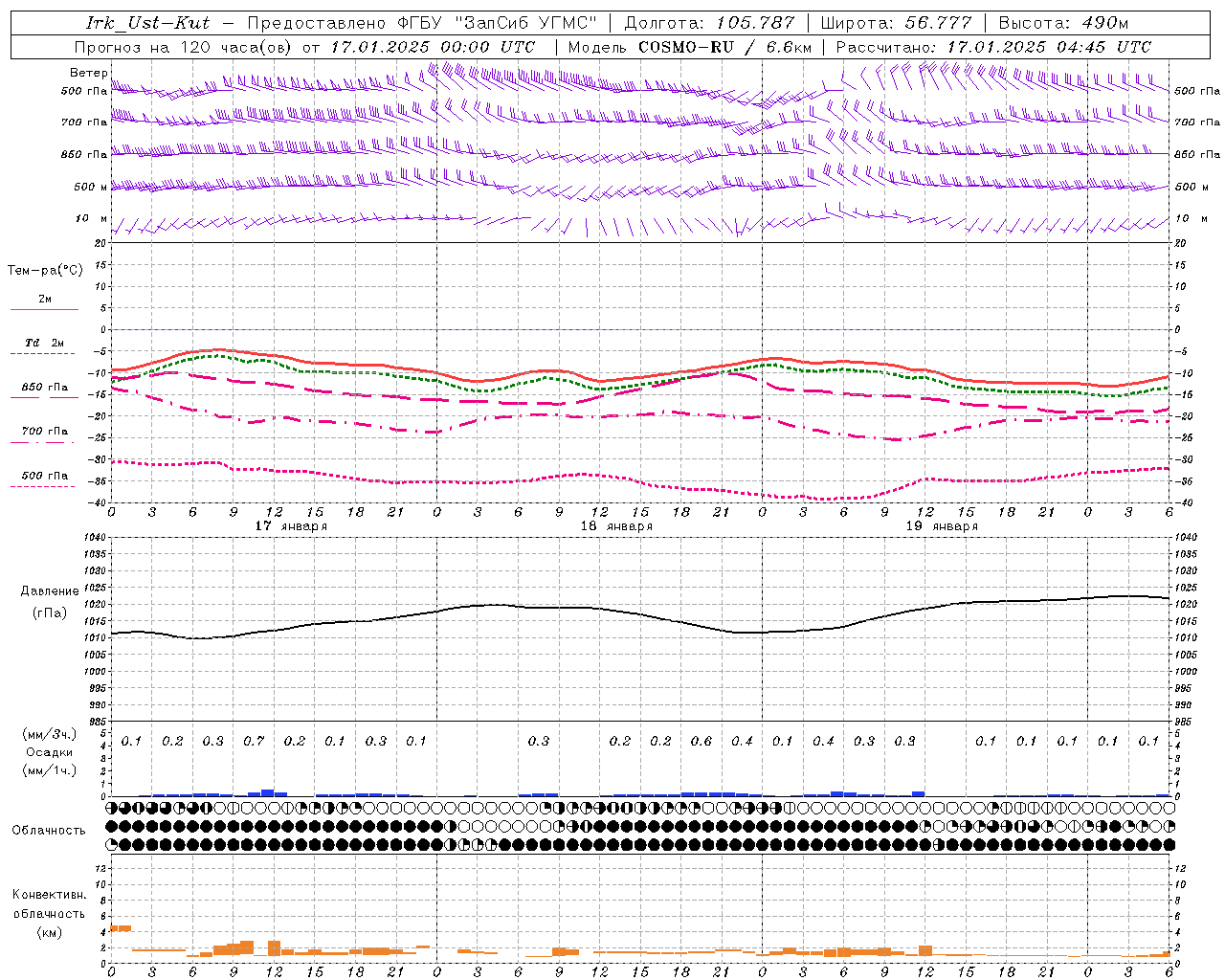Viewport: 1225px width, 980px height.
Task: Click the 19 января date label
Action: [x=942, y=526]
